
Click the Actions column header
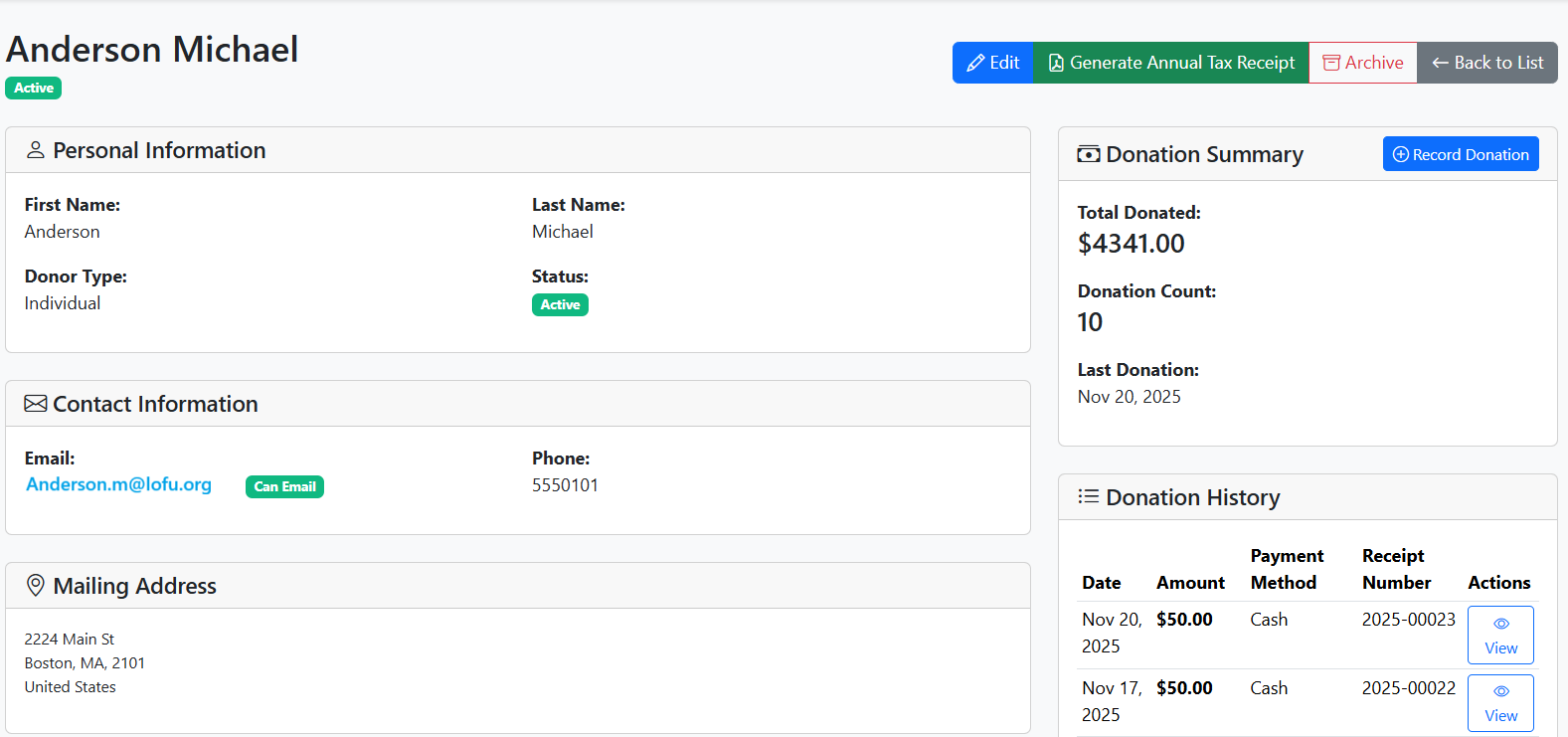(1499, 583)
